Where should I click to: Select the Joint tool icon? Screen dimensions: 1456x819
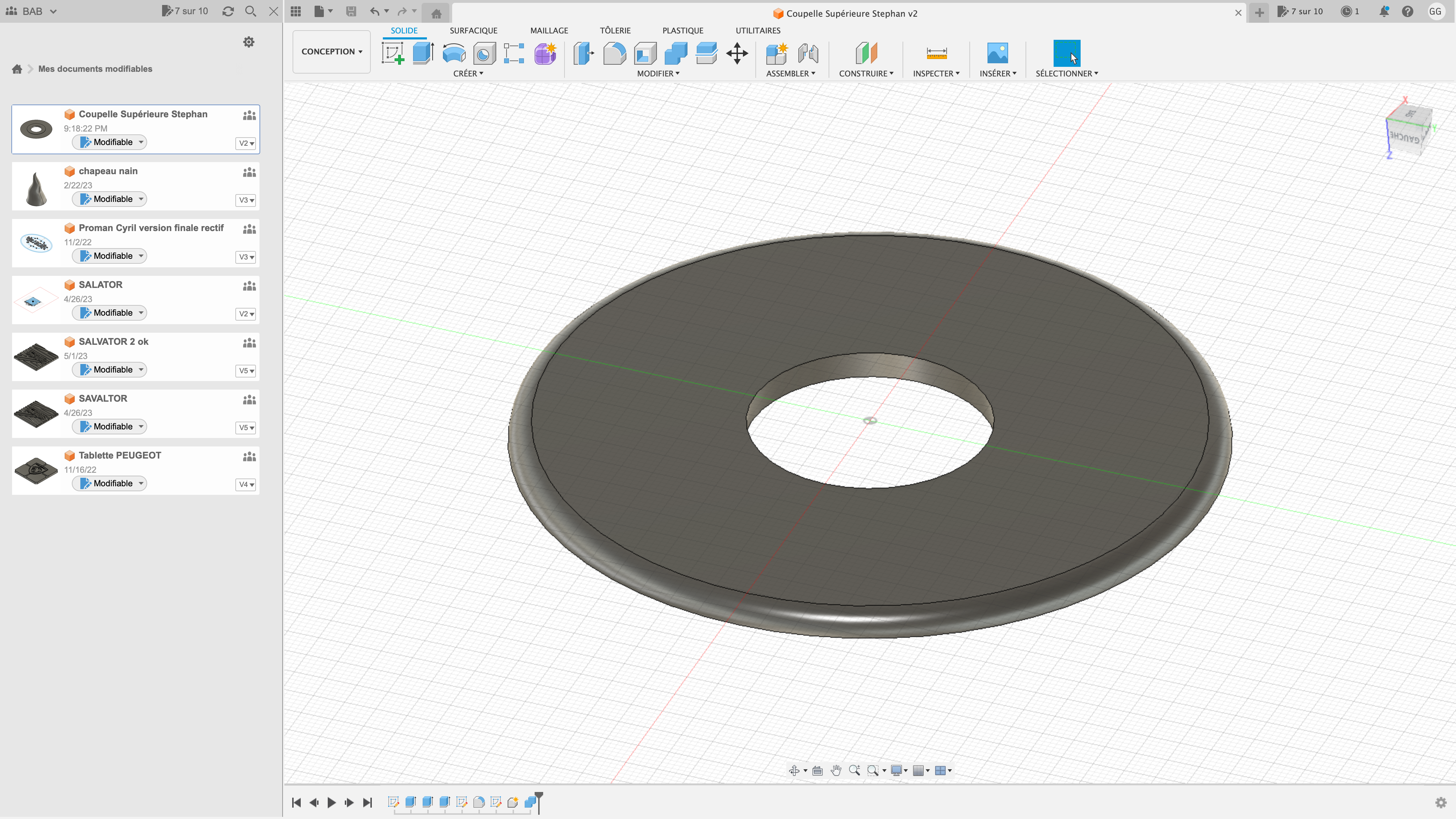[808, 53]
